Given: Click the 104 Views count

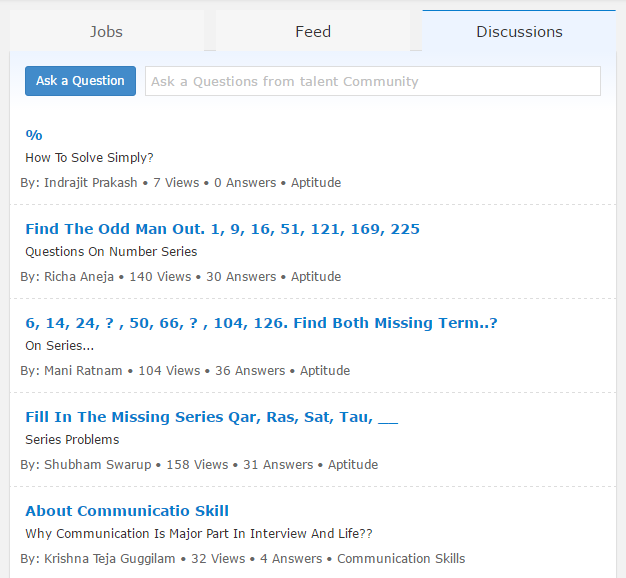Looking at the screenshot, I should click(x=169, y=371).
